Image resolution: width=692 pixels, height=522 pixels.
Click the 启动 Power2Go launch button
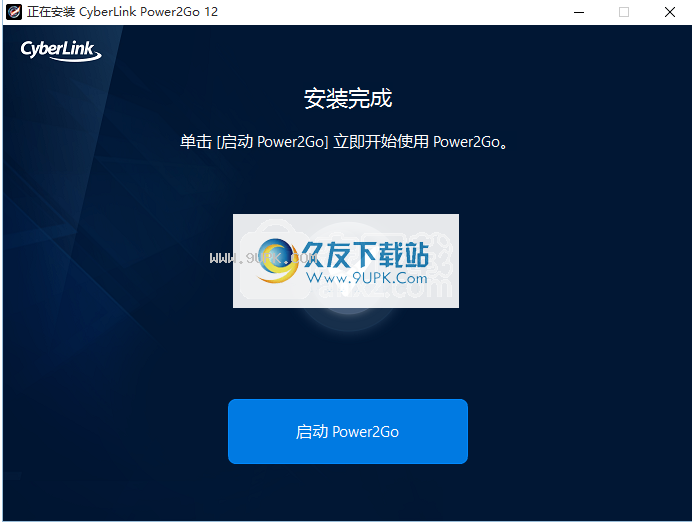[348, 431]
